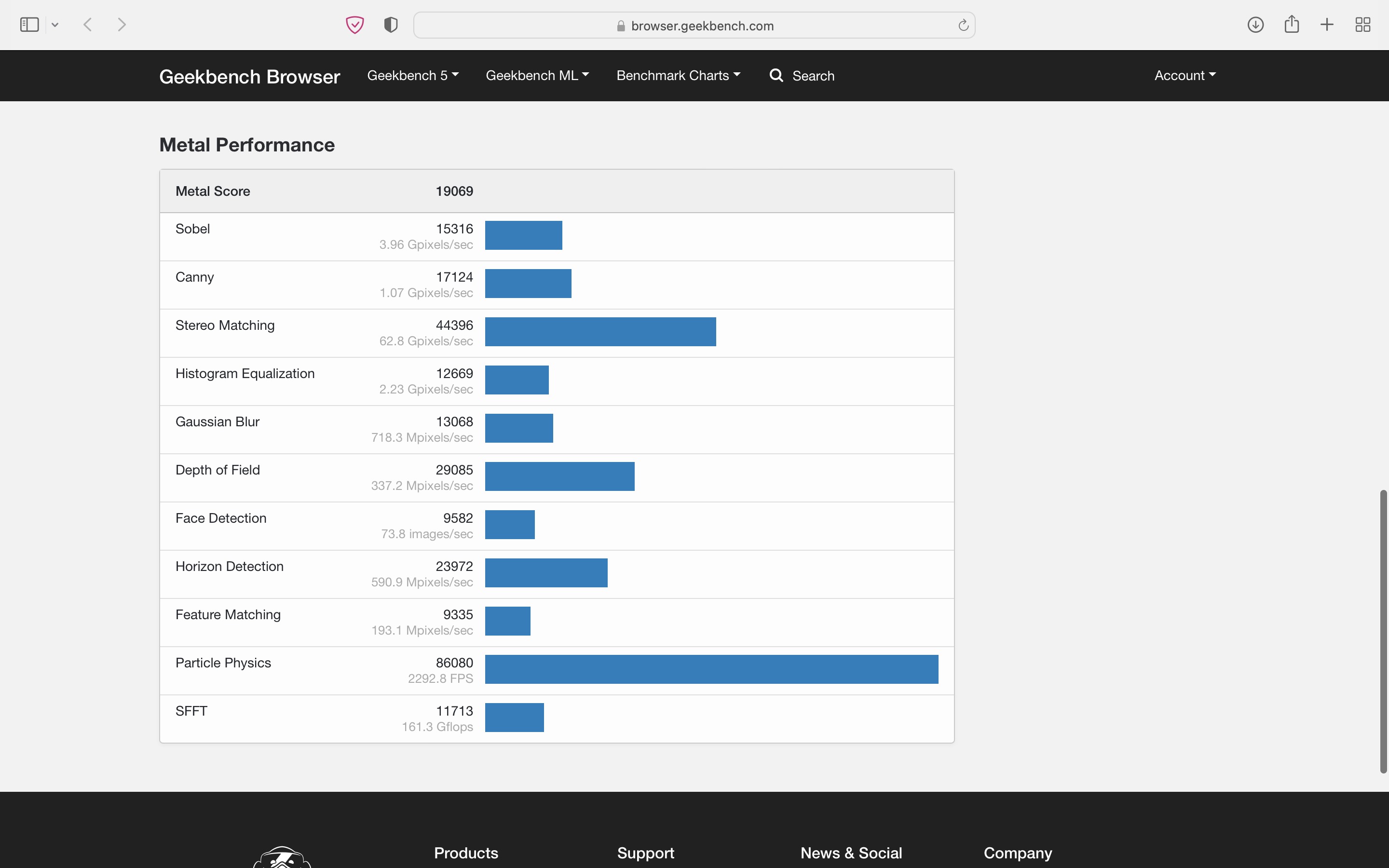Click the page vertical scrollbar
This screenshot has width=1389, height=868.
click(x=1383, y=632)
